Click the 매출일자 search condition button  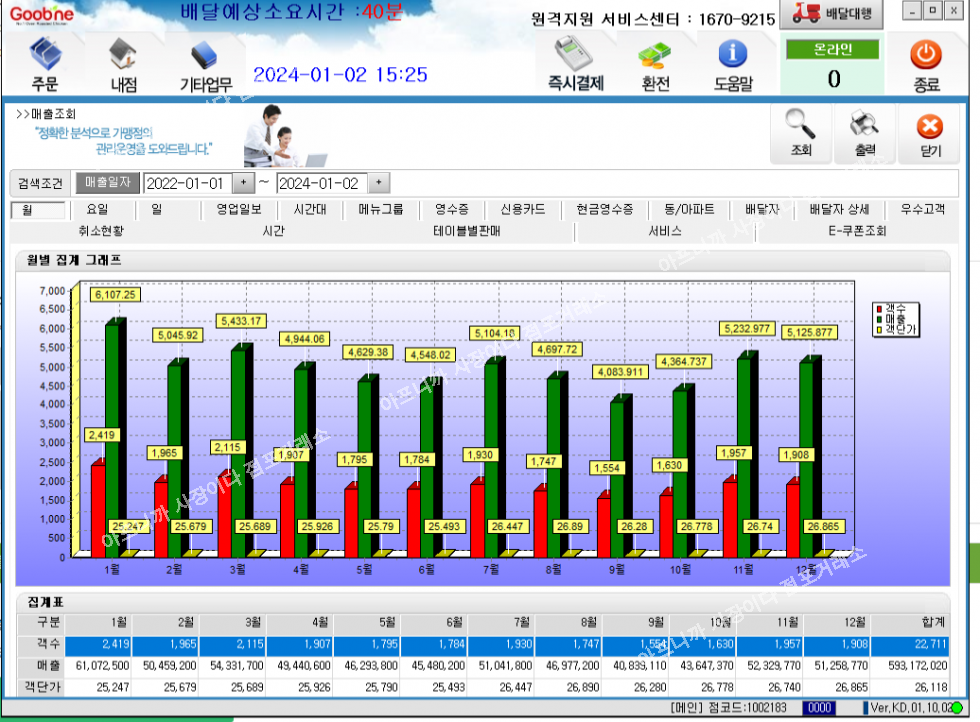click(107, 183)
